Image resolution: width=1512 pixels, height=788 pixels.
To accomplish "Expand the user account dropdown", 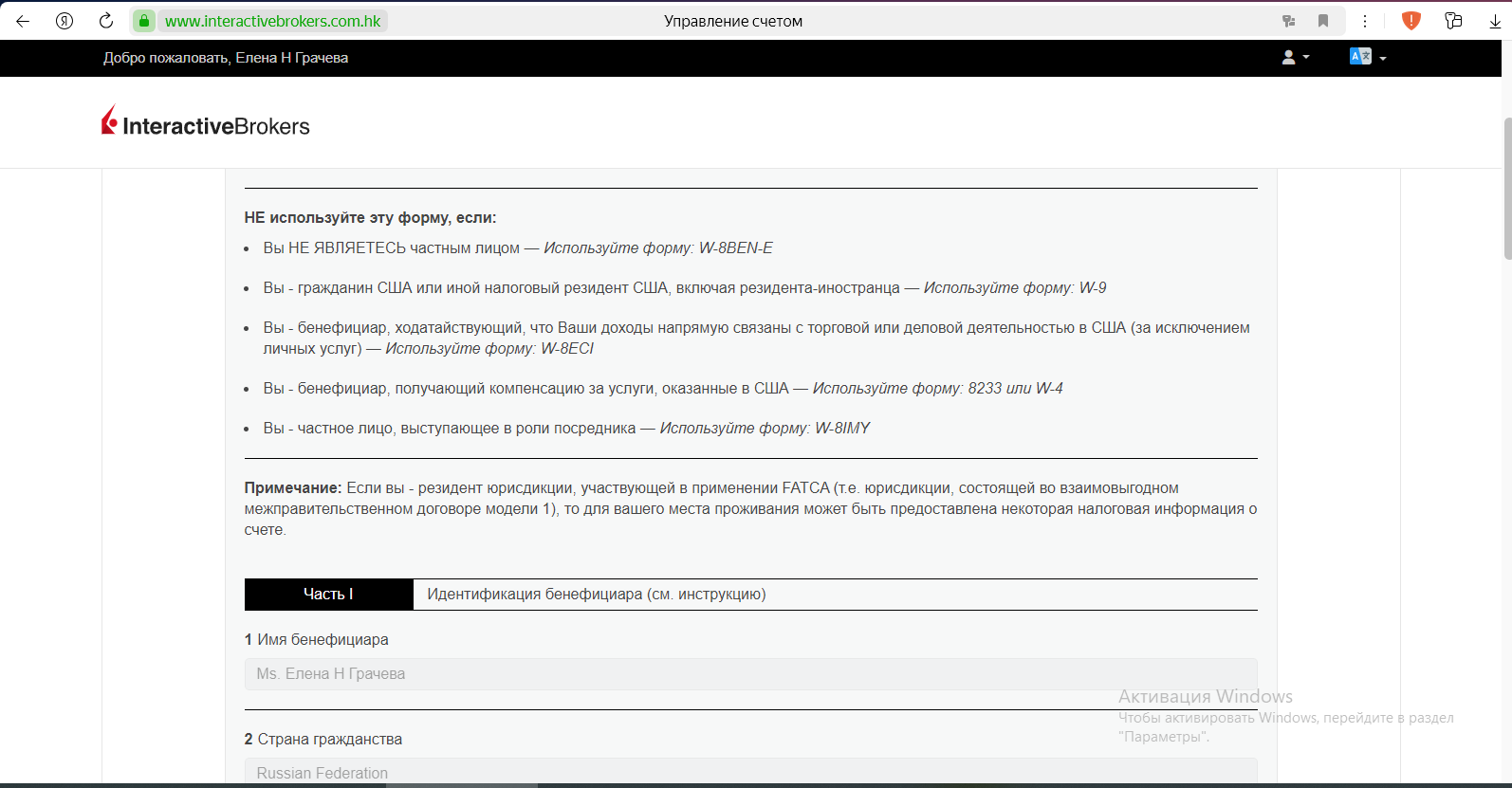I will click(1295, 58).
